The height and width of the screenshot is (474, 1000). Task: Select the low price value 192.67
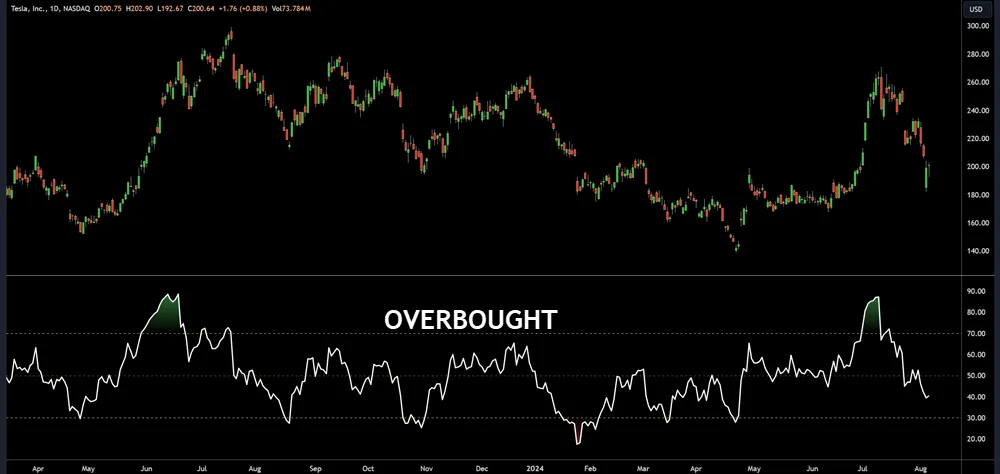[x=173, y=9]
